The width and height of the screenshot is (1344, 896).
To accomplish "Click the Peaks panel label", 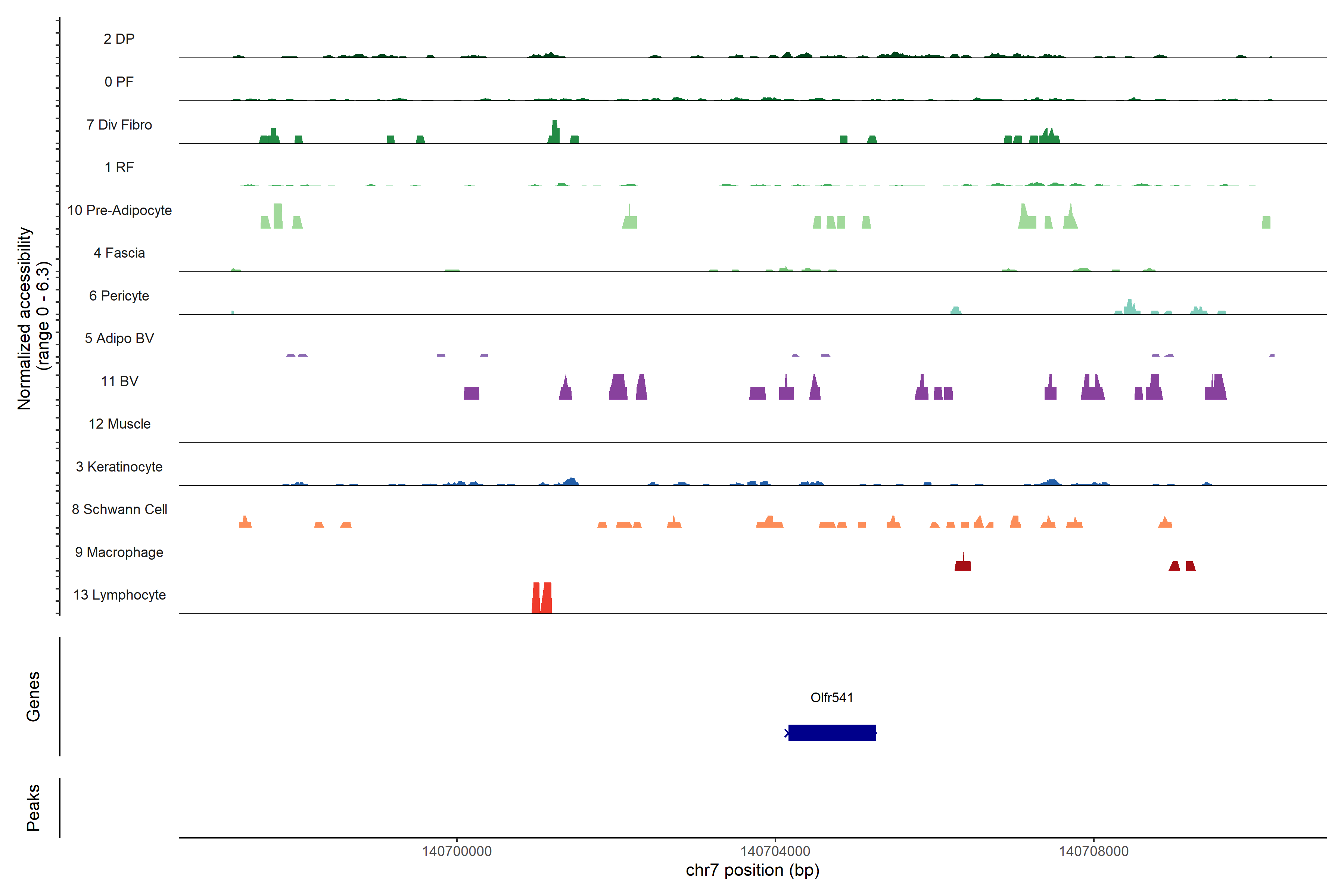I will [x=33, y=808].
